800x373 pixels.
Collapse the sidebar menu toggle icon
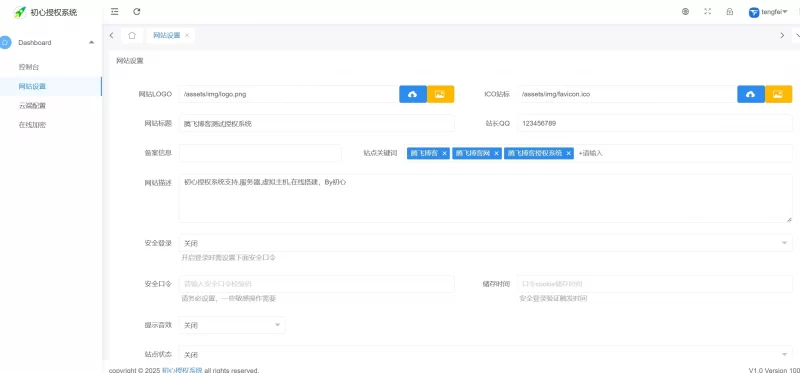click(x=115, y=12)
